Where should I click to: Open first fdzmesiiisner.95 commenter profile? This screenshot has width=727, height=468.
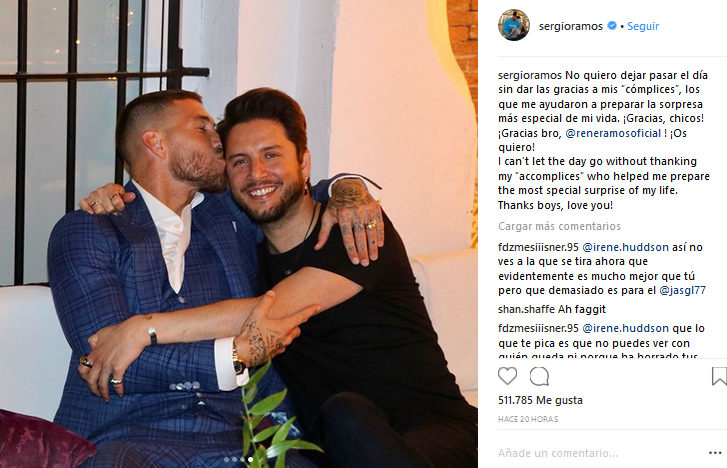[538, 247]
